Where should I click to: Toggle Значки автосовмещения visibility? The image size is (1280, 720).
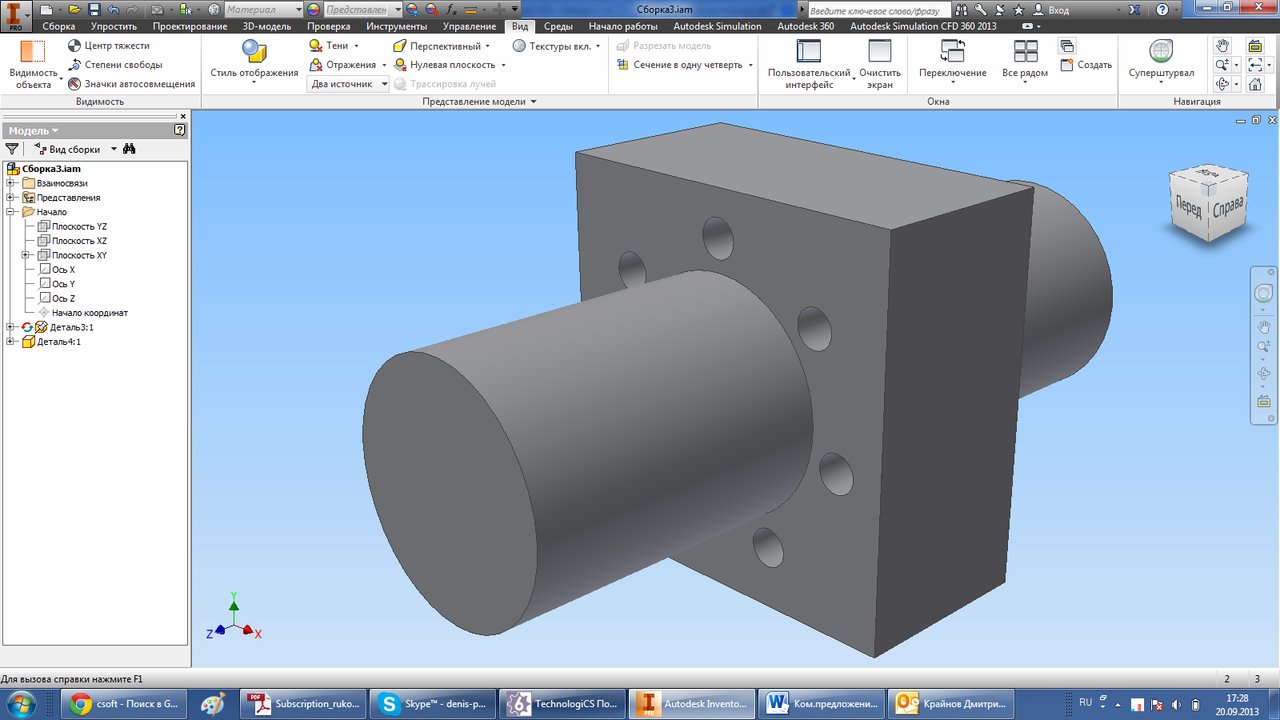(75, 84)
